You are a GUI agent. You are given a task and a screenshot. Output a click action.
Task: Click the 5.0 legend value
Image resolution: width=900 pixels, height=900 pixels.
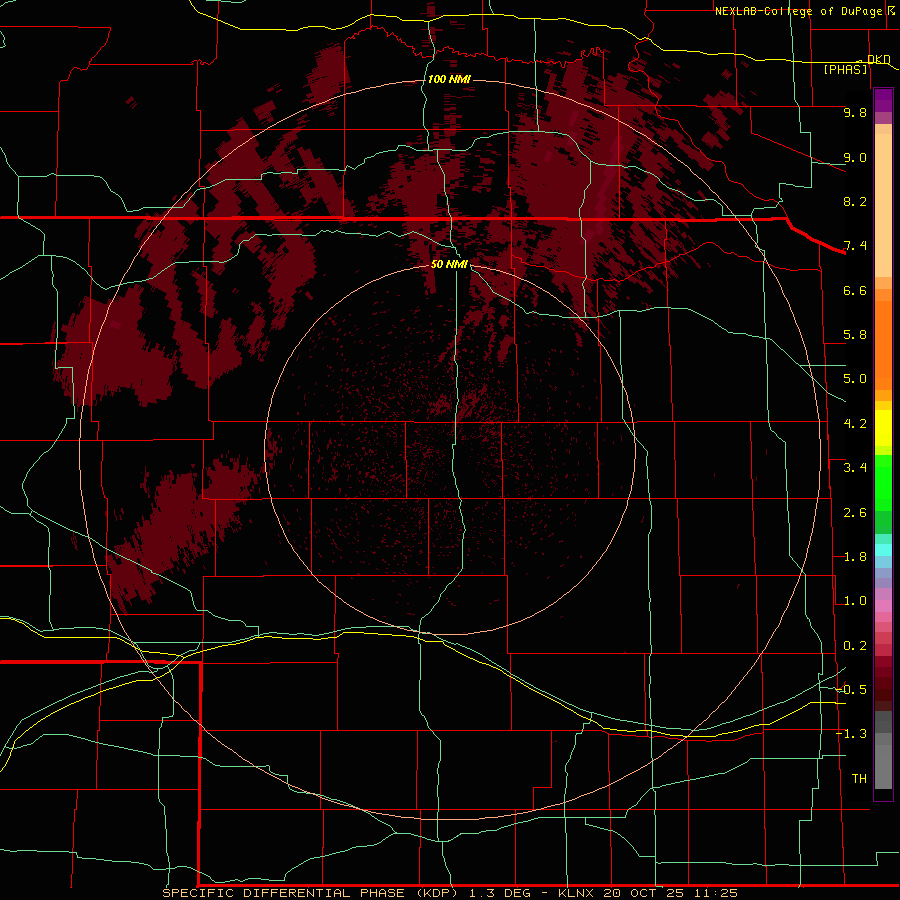tap(855, 379)
